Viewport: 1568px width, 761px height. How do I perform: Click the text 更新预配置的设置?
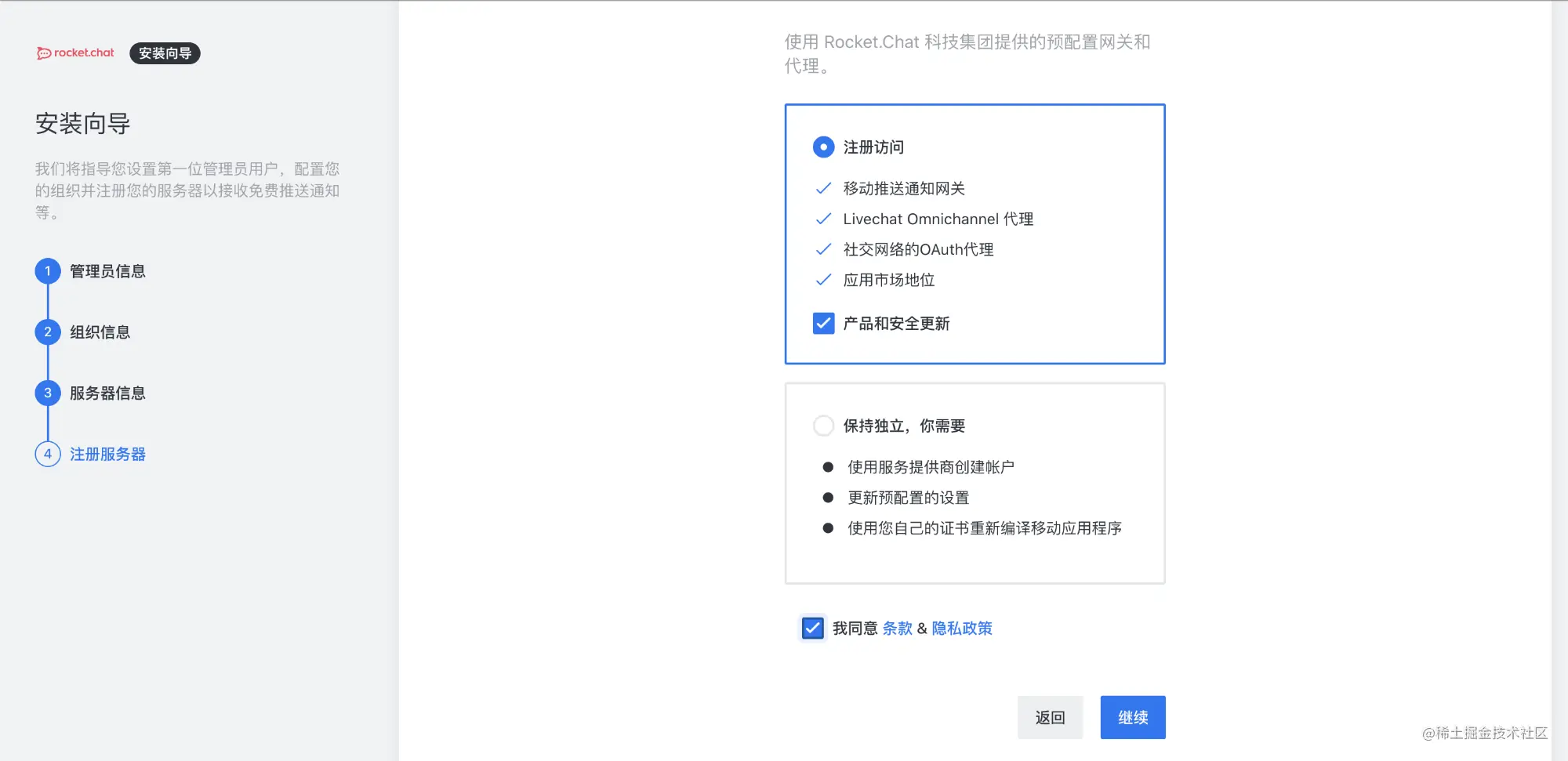point(908,498)
